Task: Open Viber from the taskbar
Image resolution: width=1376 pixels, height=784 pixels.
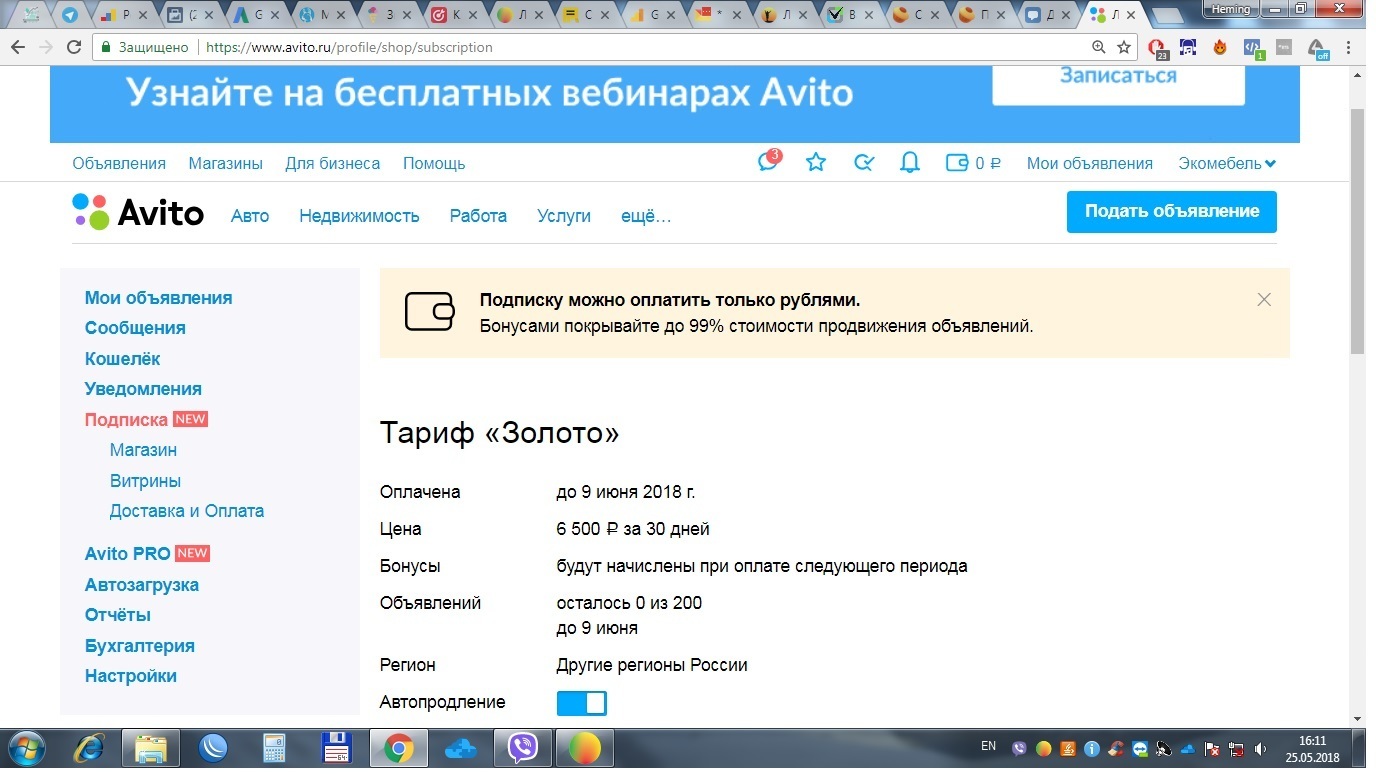Action: click(522, 748)
